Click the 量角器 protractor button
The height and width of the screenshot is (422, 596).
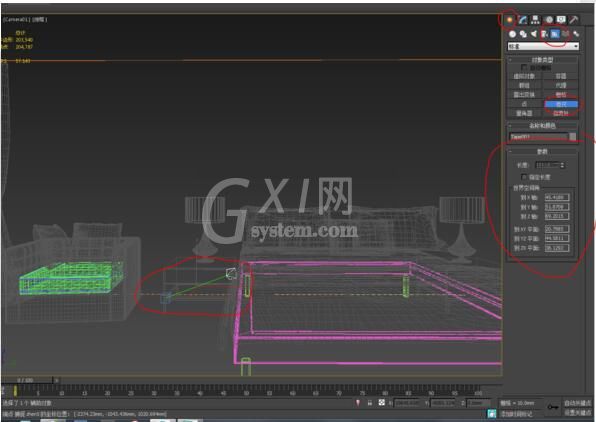click(x=525, y=113)
